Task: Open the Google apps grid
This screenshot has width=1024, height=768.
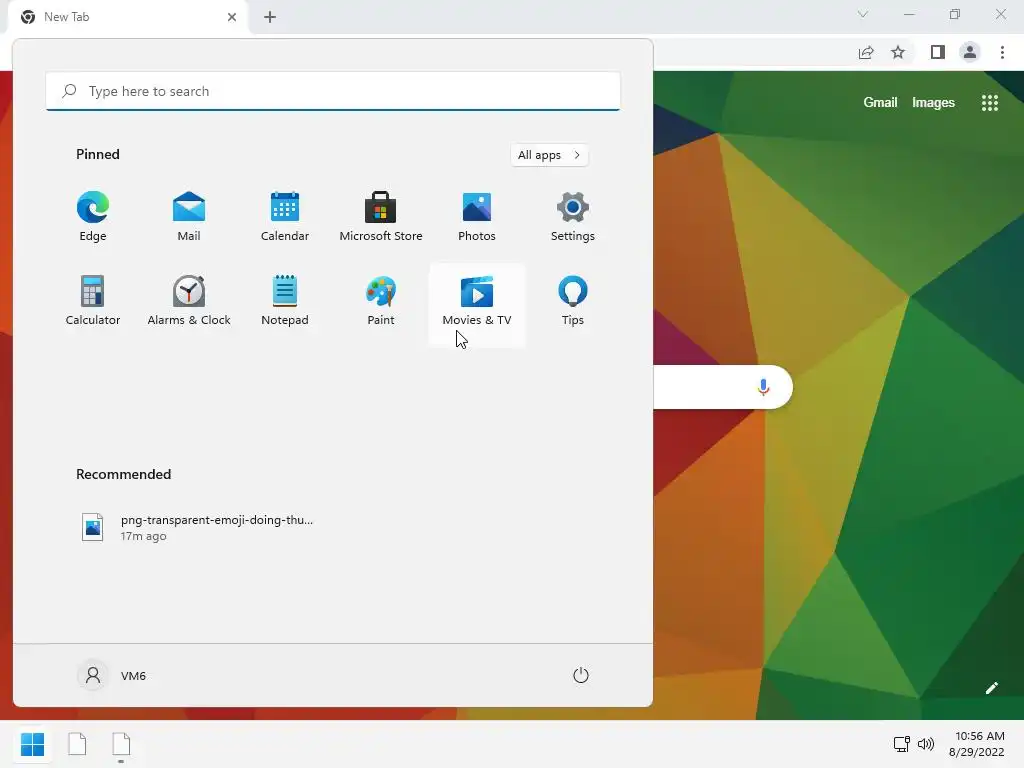Action: 989,103
